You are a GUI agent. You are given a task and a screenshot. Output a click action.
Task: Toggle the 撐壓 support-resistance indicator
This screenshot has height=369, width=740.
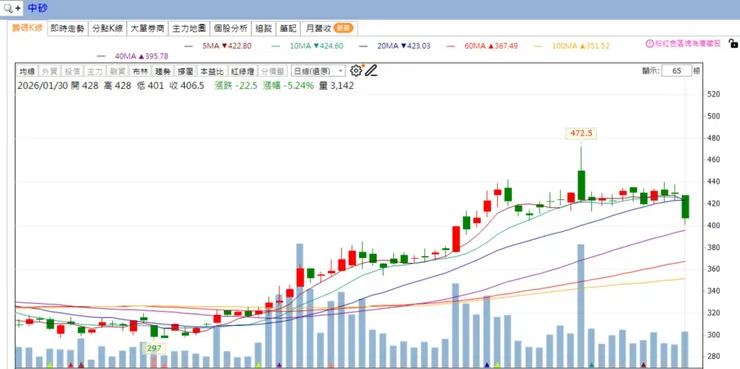(x=185, y=72)
